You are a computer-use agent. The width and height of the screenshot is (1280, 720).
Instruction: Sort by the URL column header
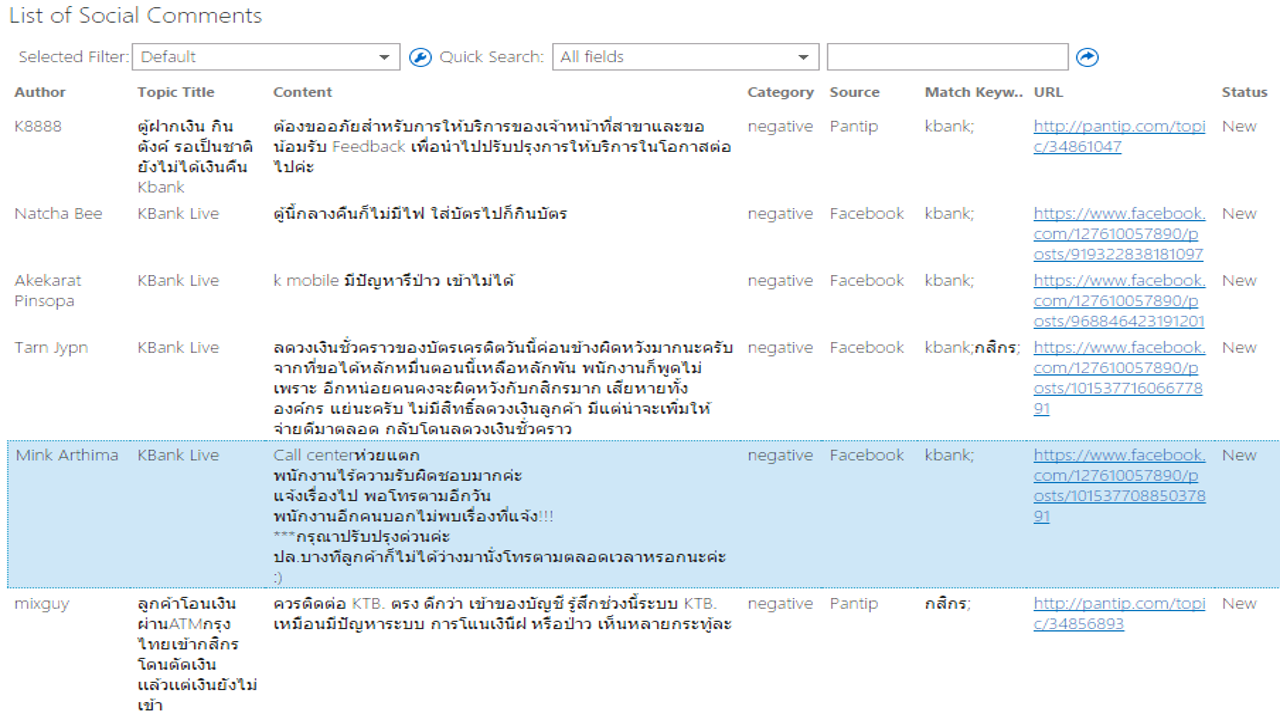point(1048,92)
